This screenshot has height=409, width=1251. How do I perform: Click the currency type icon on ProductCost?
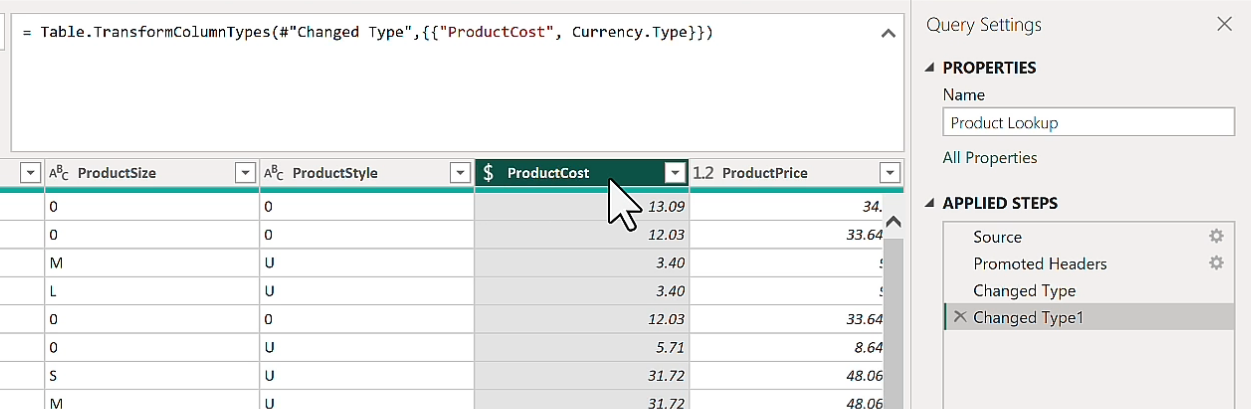point(488,173)
